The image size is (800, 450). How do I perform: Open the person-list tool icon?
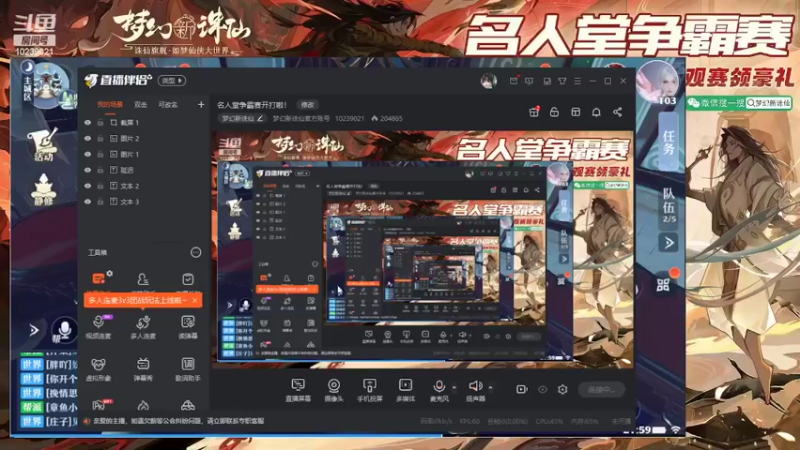pos(143,279)
